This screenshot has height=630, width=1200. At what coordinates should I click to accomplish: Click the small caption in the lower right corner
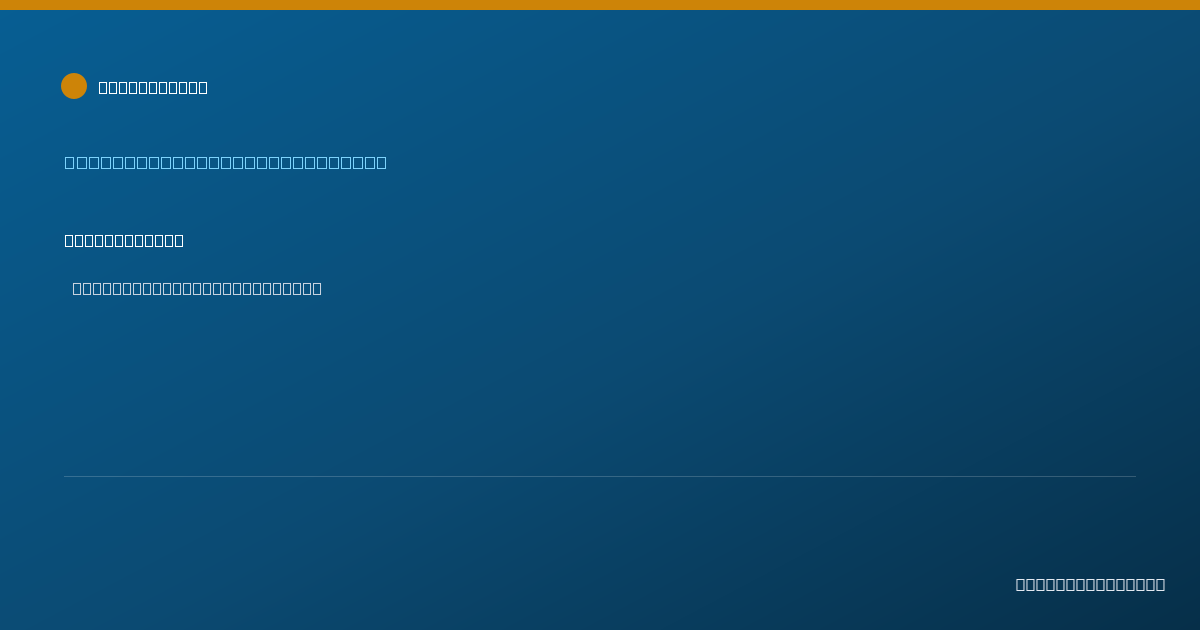pos(1090,584)
